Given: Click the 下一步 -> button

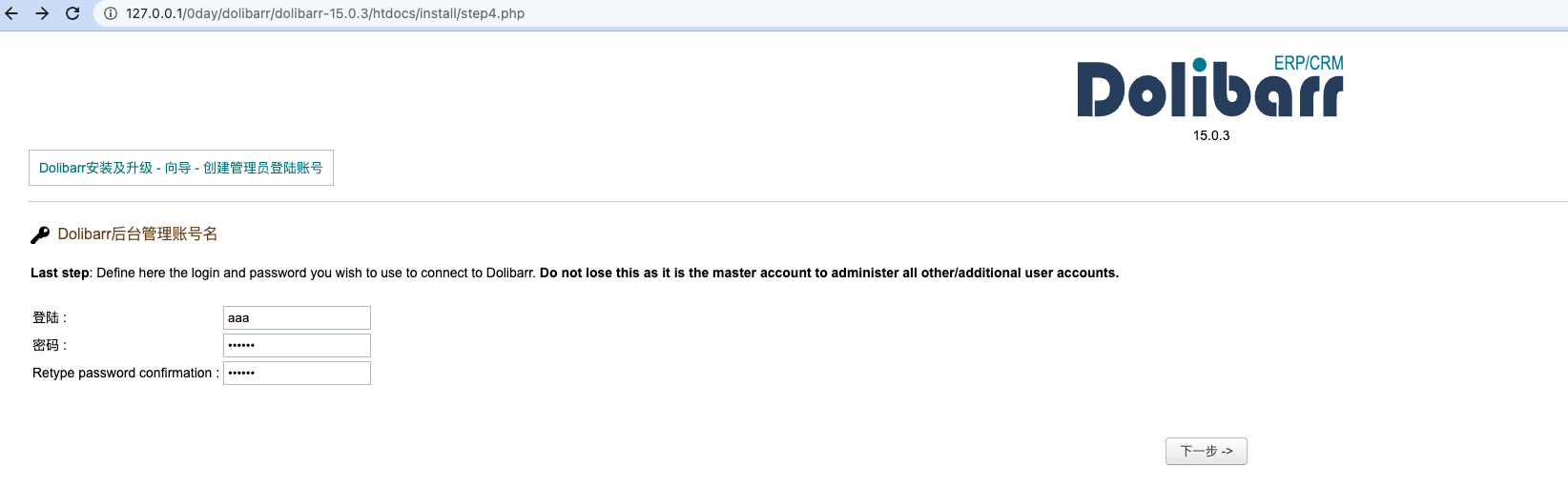Looking at the screenshot, I should coord(1206,451).
